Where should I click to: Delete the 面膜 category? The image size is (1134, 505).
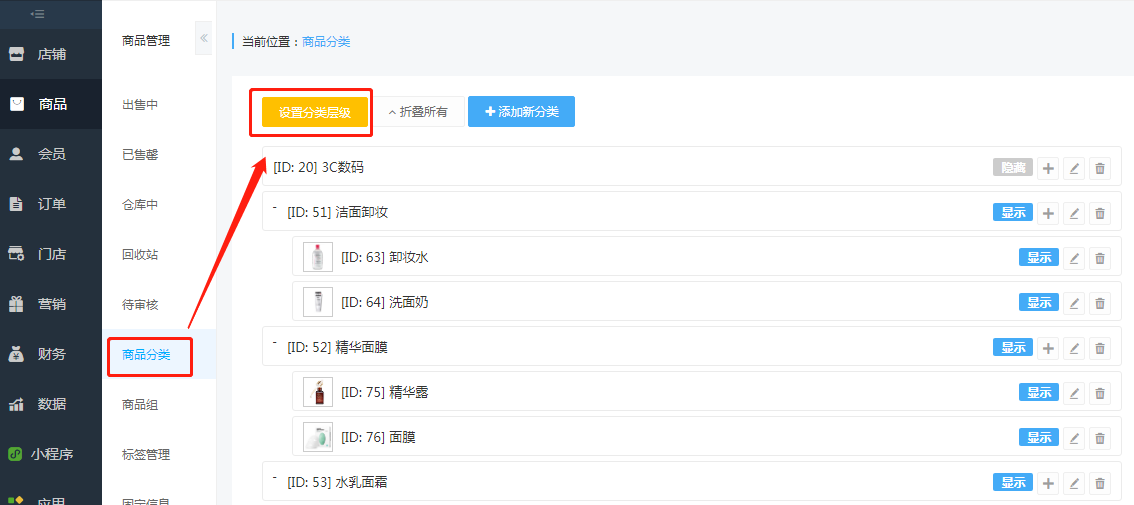tap(1100, 438)
